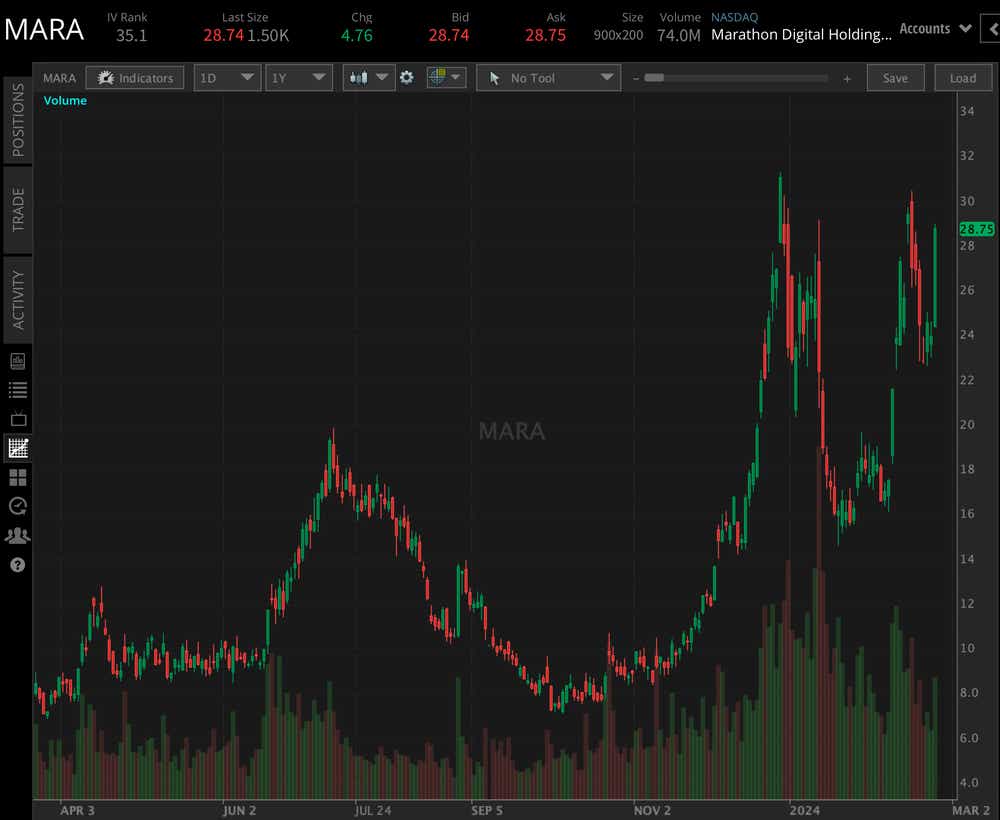This screenshot has height=820, width=1000.
Task: Click the Last Size value 1.50K
Action: [x=268, y=36]
